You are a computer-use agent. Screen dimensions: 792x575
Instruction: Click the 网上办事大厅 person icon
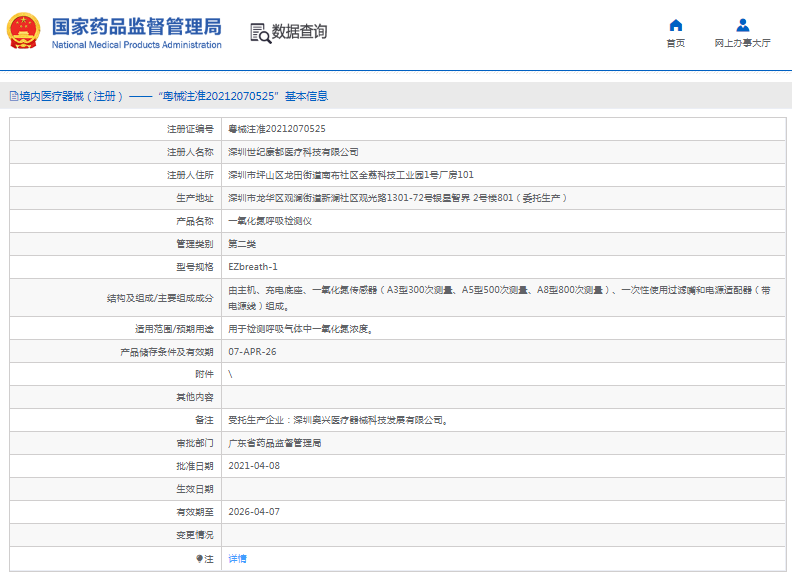pyautogui.click(x=742, y=25)
